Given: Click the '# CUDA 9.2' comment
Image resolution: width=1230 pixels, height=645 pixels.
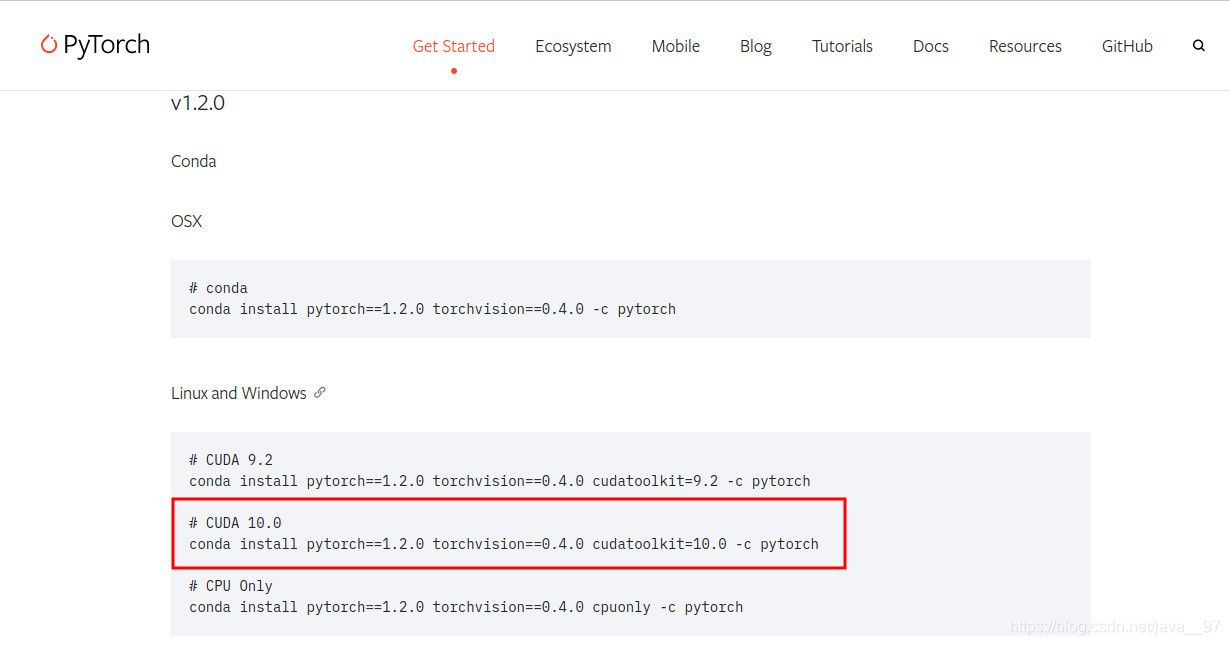Looking at the screenshot, I should [231, 460].
